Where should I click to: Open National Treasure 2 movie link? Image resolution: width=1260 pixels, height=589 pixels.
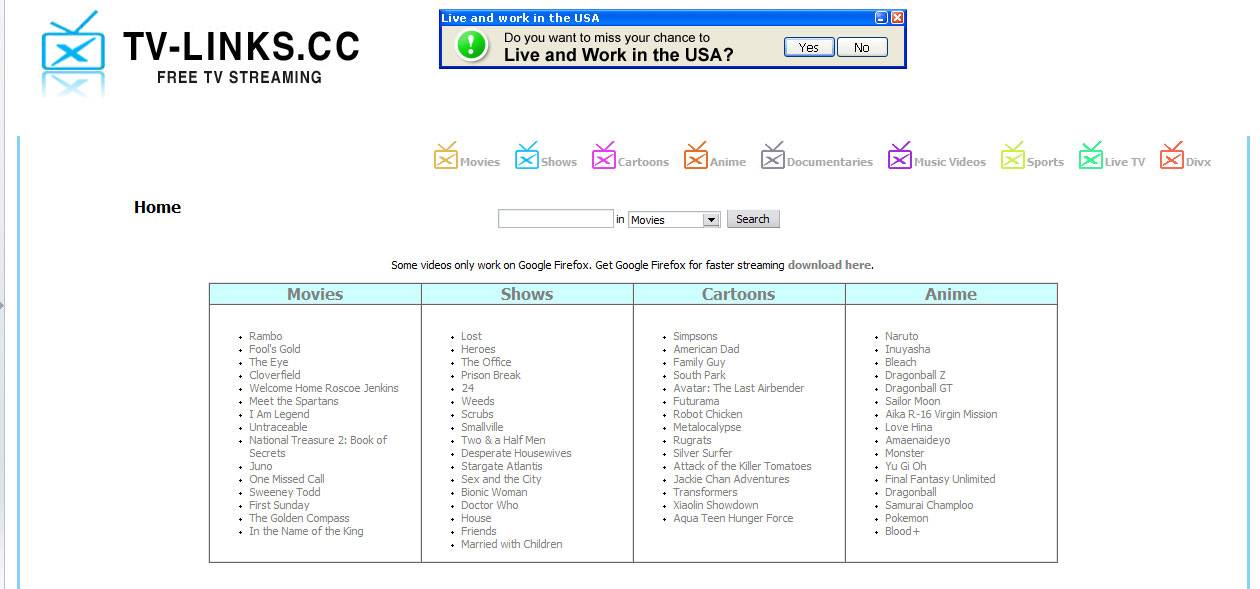(x=318, y=446)
